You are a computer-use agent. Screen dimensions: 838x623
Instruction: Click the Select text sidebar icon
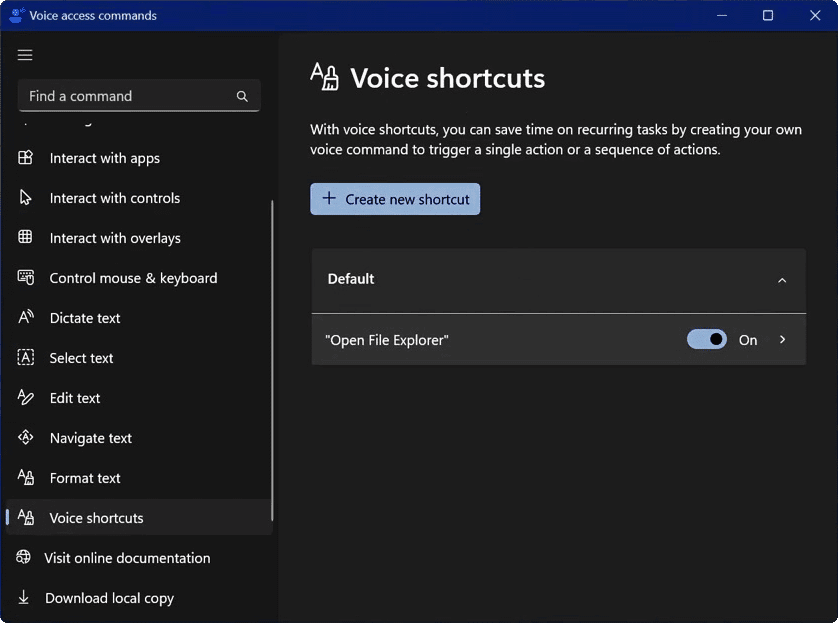click(25, 358)
